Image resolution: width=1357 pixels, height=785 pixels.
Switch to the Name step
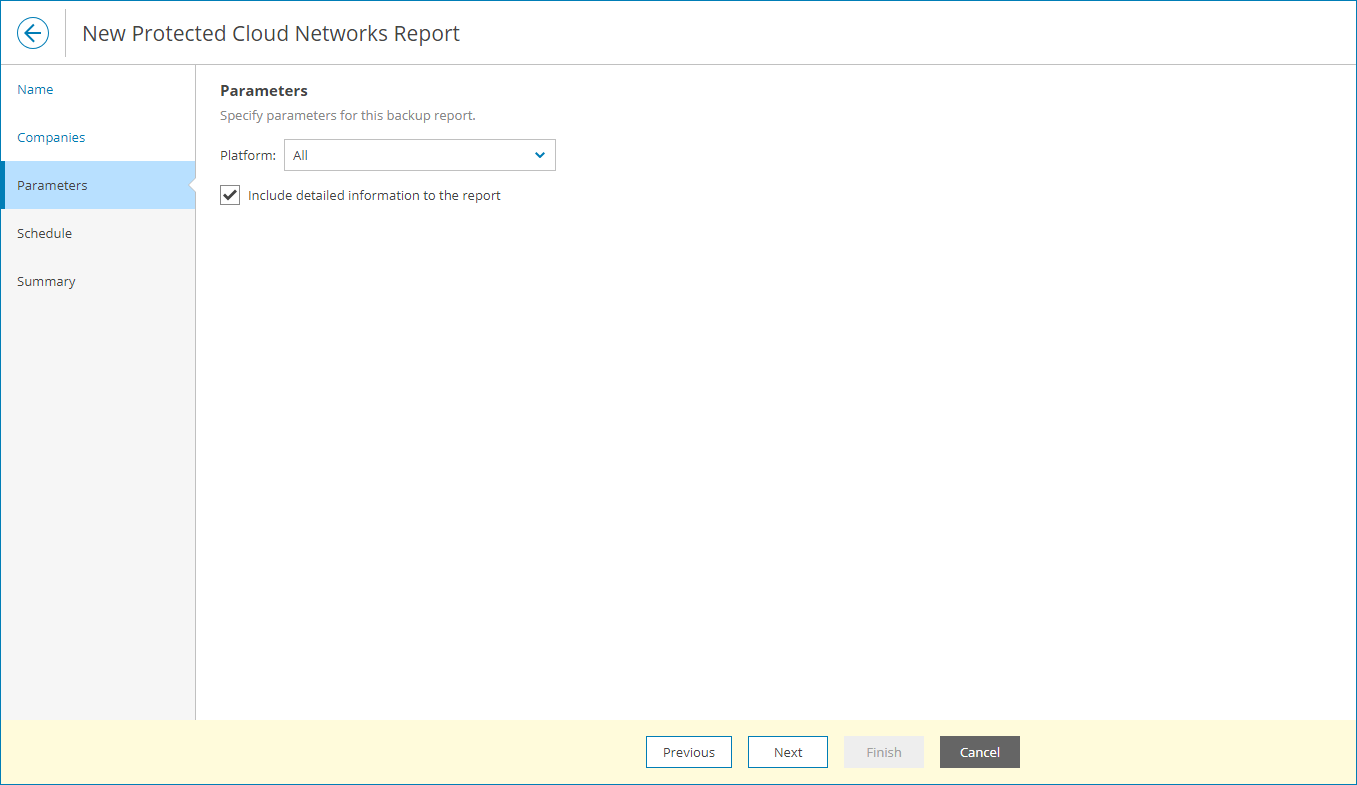[x=35, y=89]
